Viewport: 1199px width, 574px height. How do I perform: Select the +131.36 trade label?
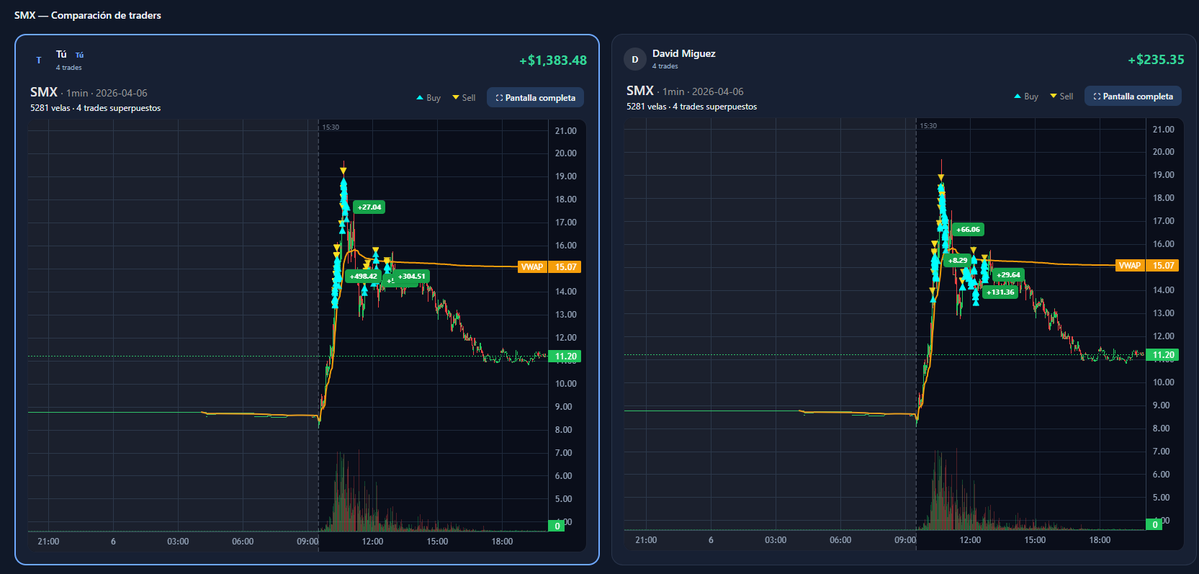(x=1000, y=292)
